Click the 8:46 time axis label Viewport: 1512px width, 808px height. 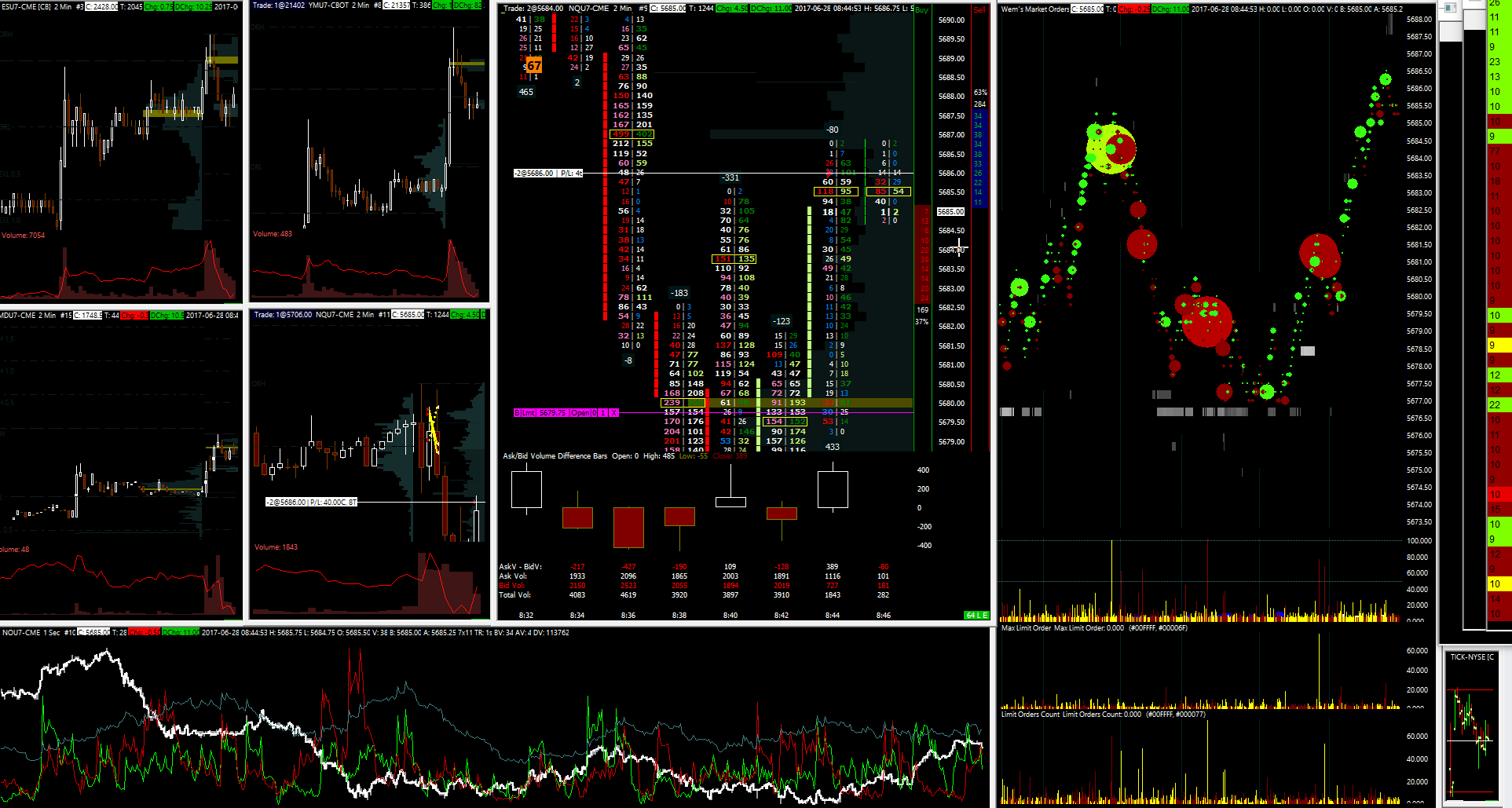(x=884, y=616)
